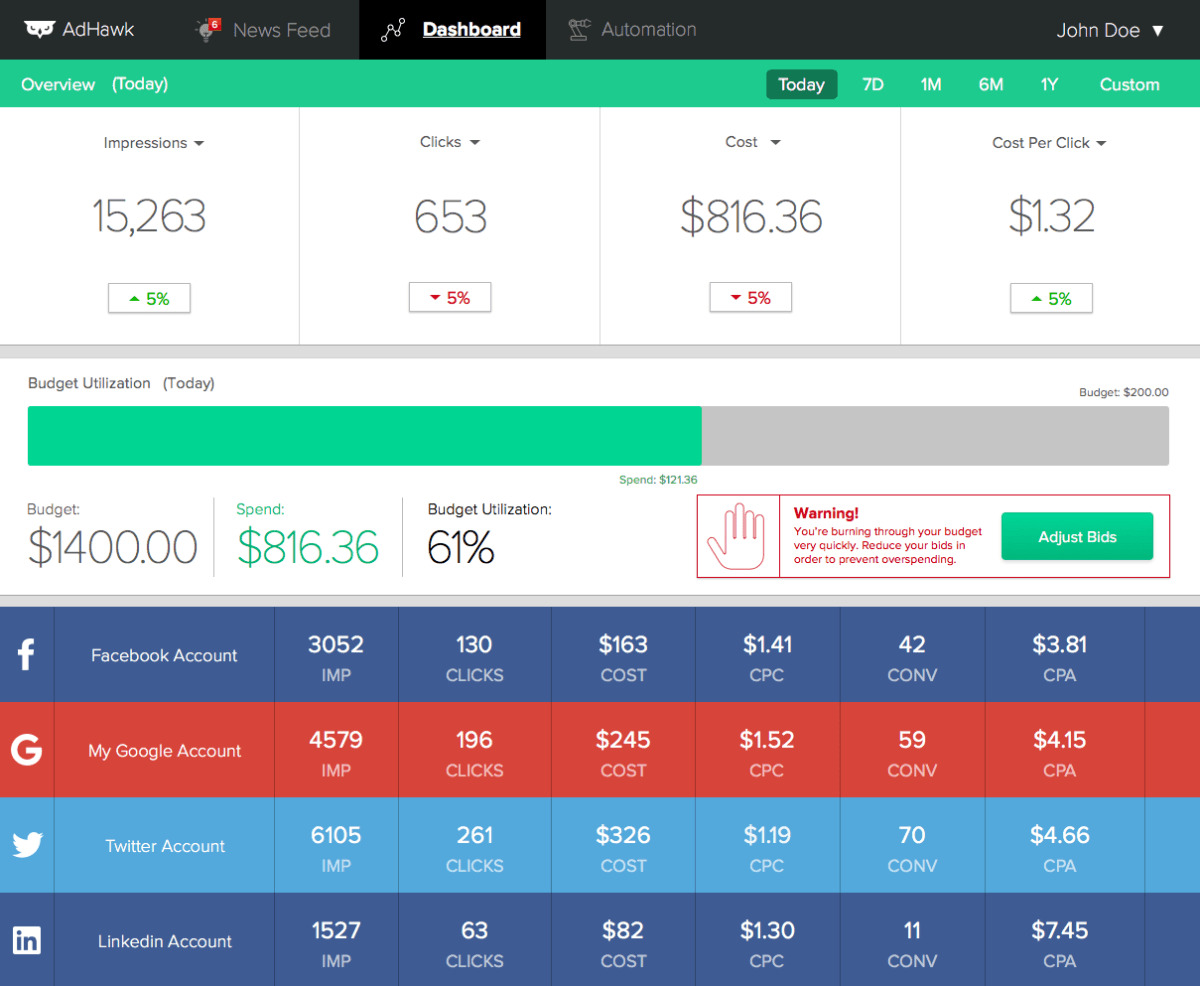The height and width of the screenshot is (986, 1200).
Task: Click the Facebook logo icon
Action: click(x=27, y=655)
